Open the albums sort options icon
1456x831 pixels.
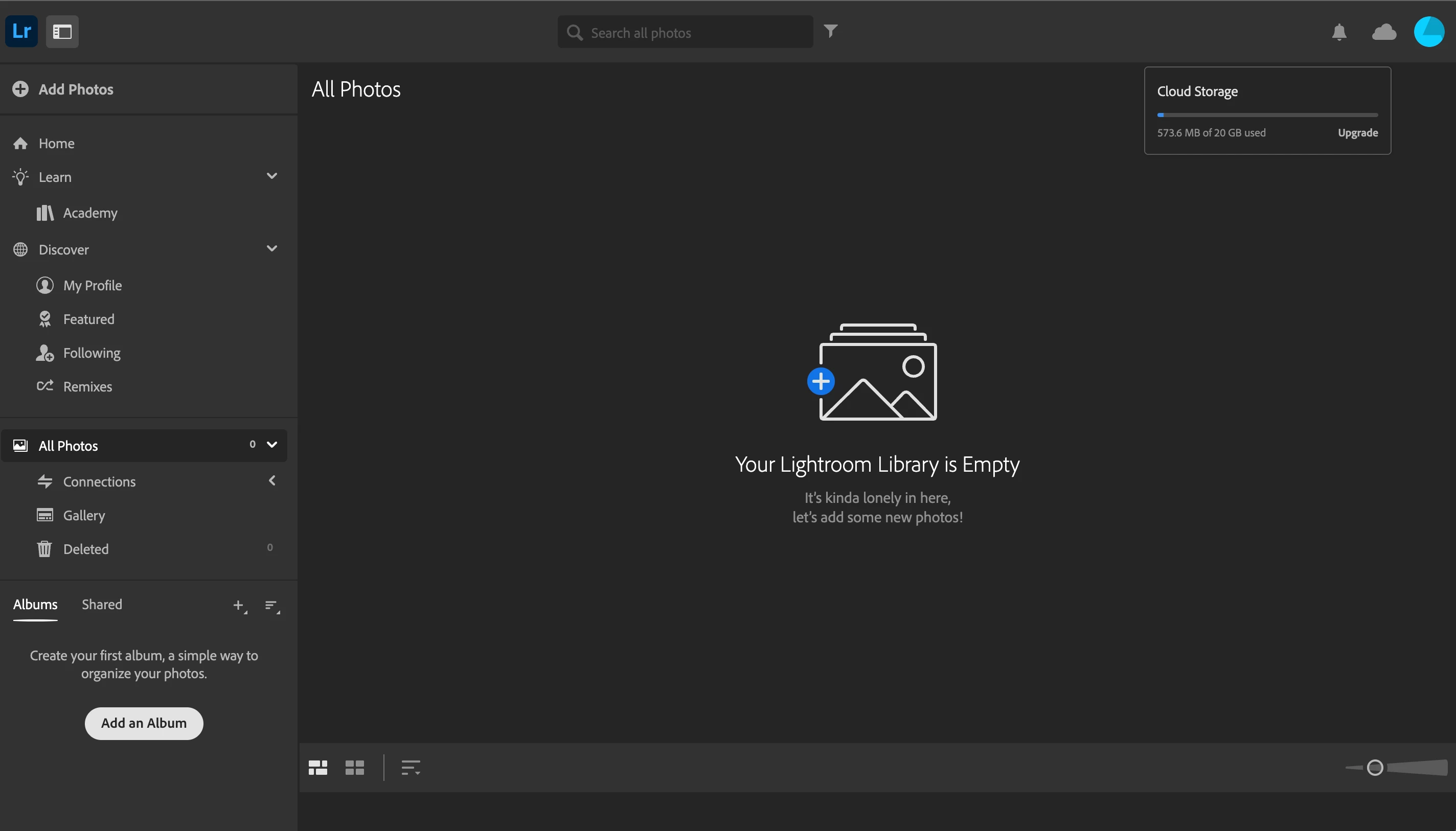(x=271, y=606)
